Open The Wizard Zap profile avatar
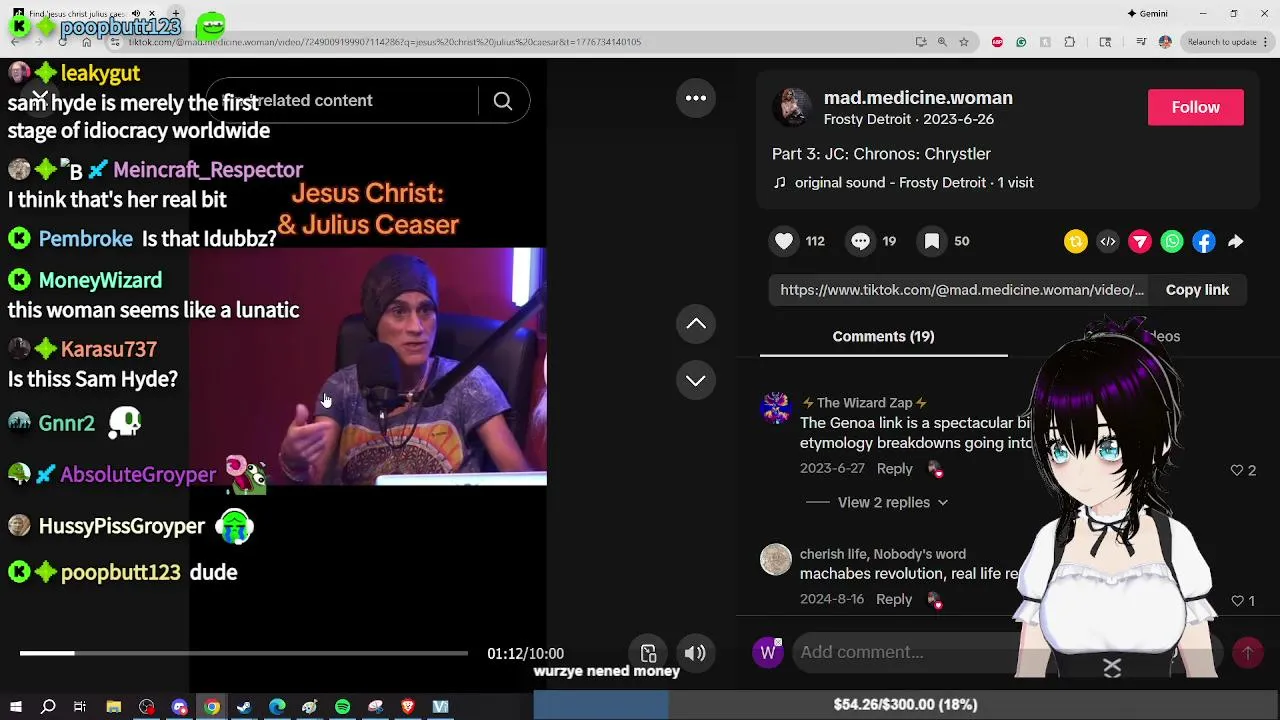Screen dimensions: 1280x720 (x=776, y=408)
